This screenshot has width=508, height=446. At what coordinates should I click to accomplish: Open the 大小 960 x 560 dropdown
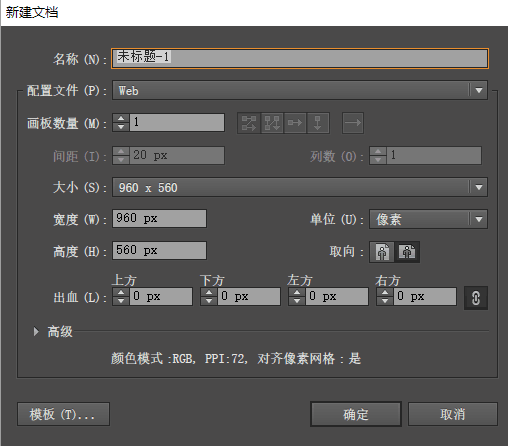pyautogui.click(x=300, y=187)
